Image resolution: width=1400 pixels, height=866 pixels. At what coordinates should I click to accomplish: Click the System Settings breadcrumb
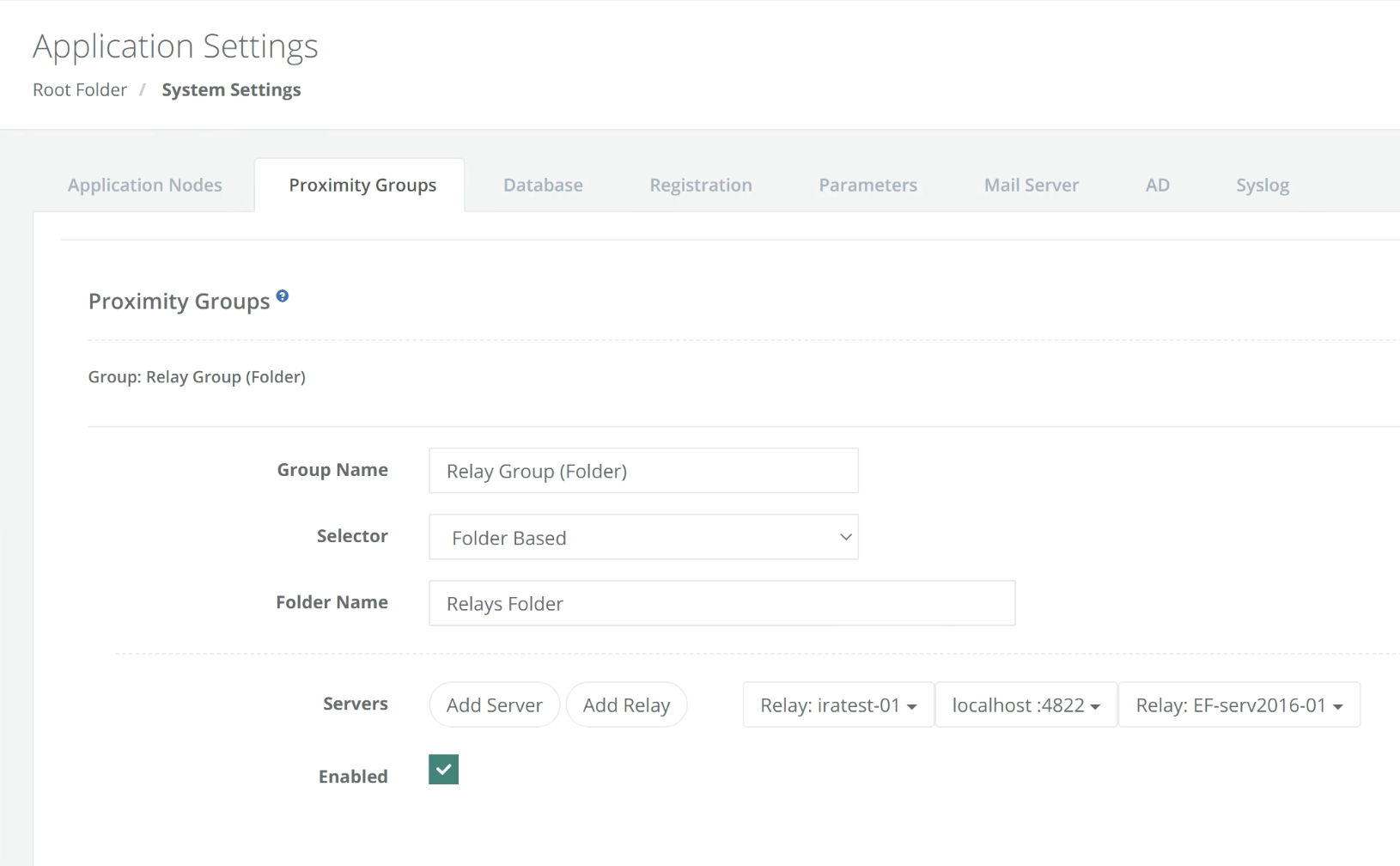coord(230,89)
